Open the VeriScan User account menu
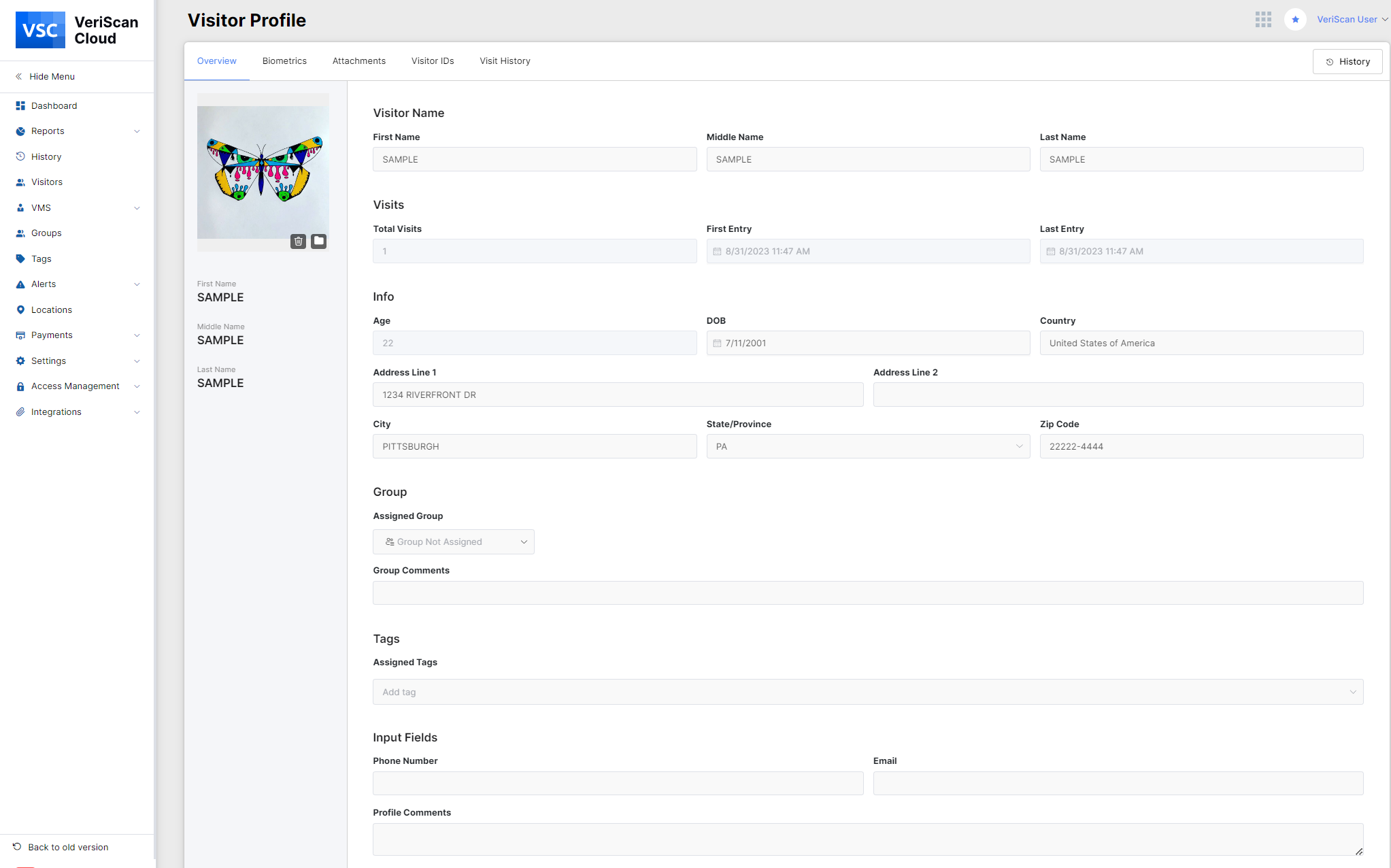 [x=1352, y=20]
